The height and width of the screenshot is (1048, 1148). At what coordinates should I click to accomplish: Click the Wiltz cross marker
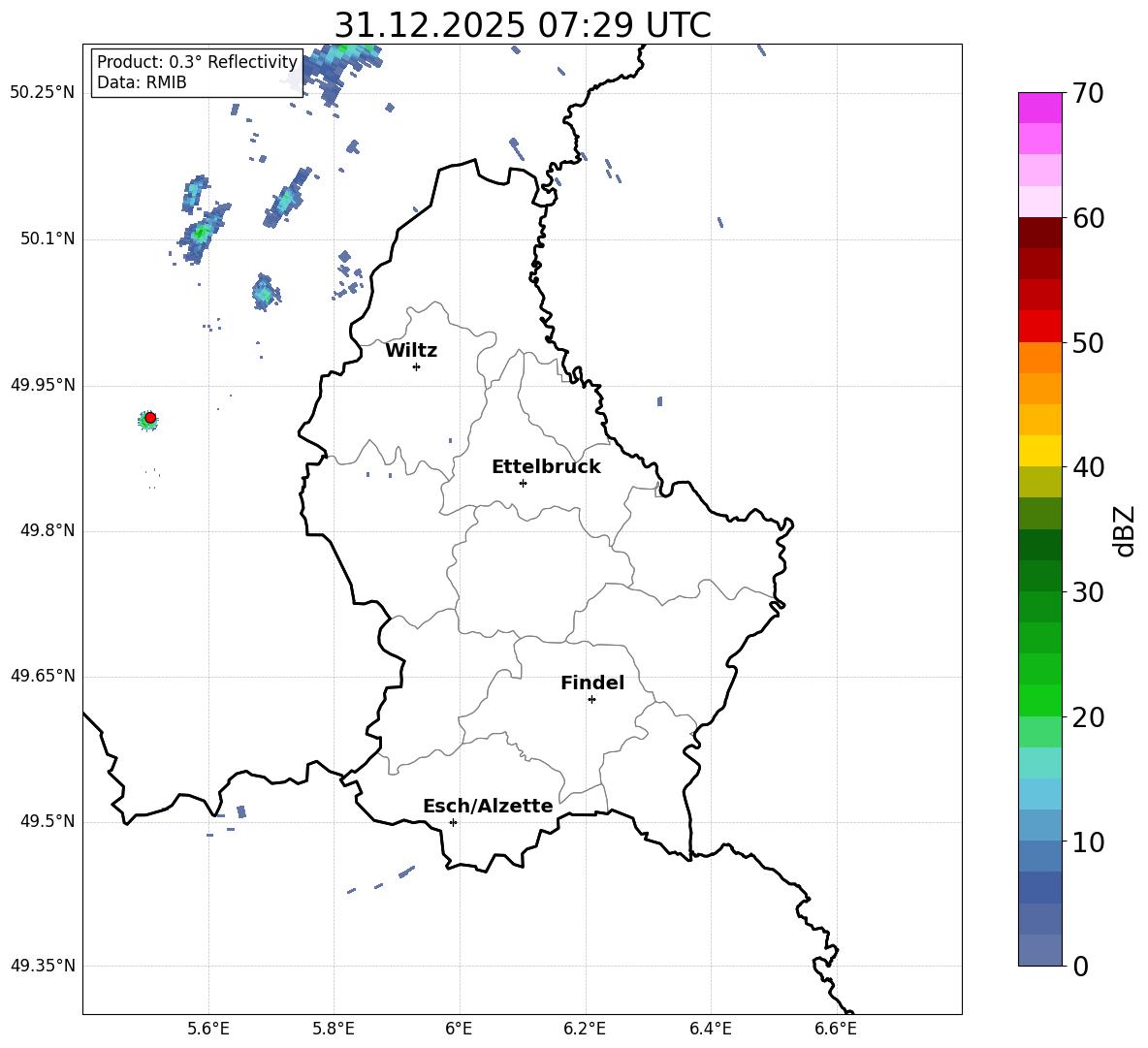coord(417,366)
